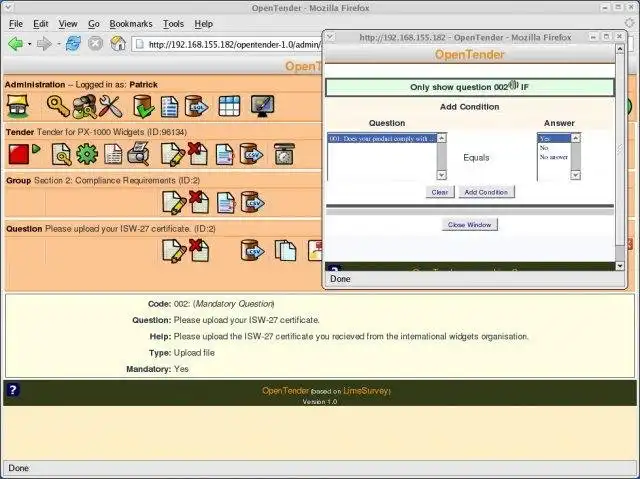The width and height of the screenshot is (640, 479).
Task: Open the Edit menu
Action: pyautogui.click(x=40, y=24)
